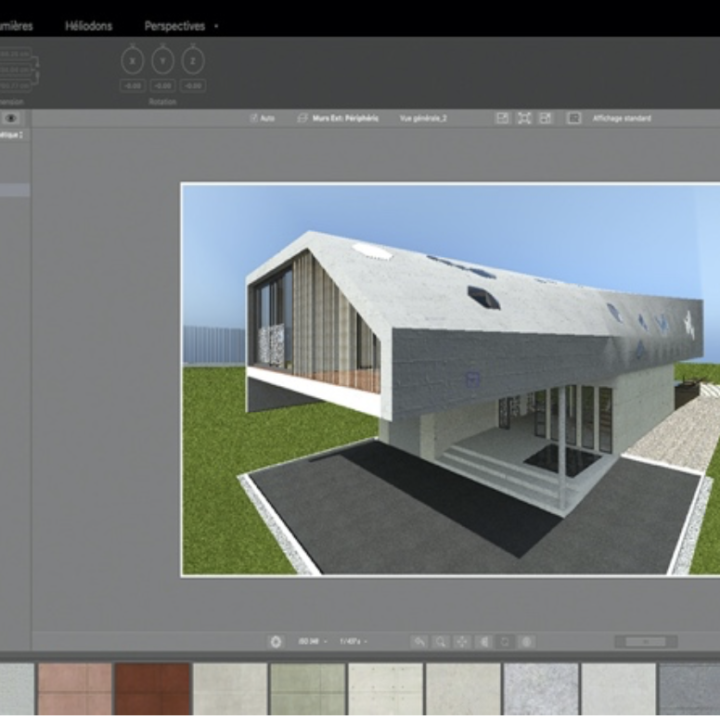Screen dimensions: 720x720
Task: Click the square icon beside Affichage standard
Action: (x=574, y=118)
